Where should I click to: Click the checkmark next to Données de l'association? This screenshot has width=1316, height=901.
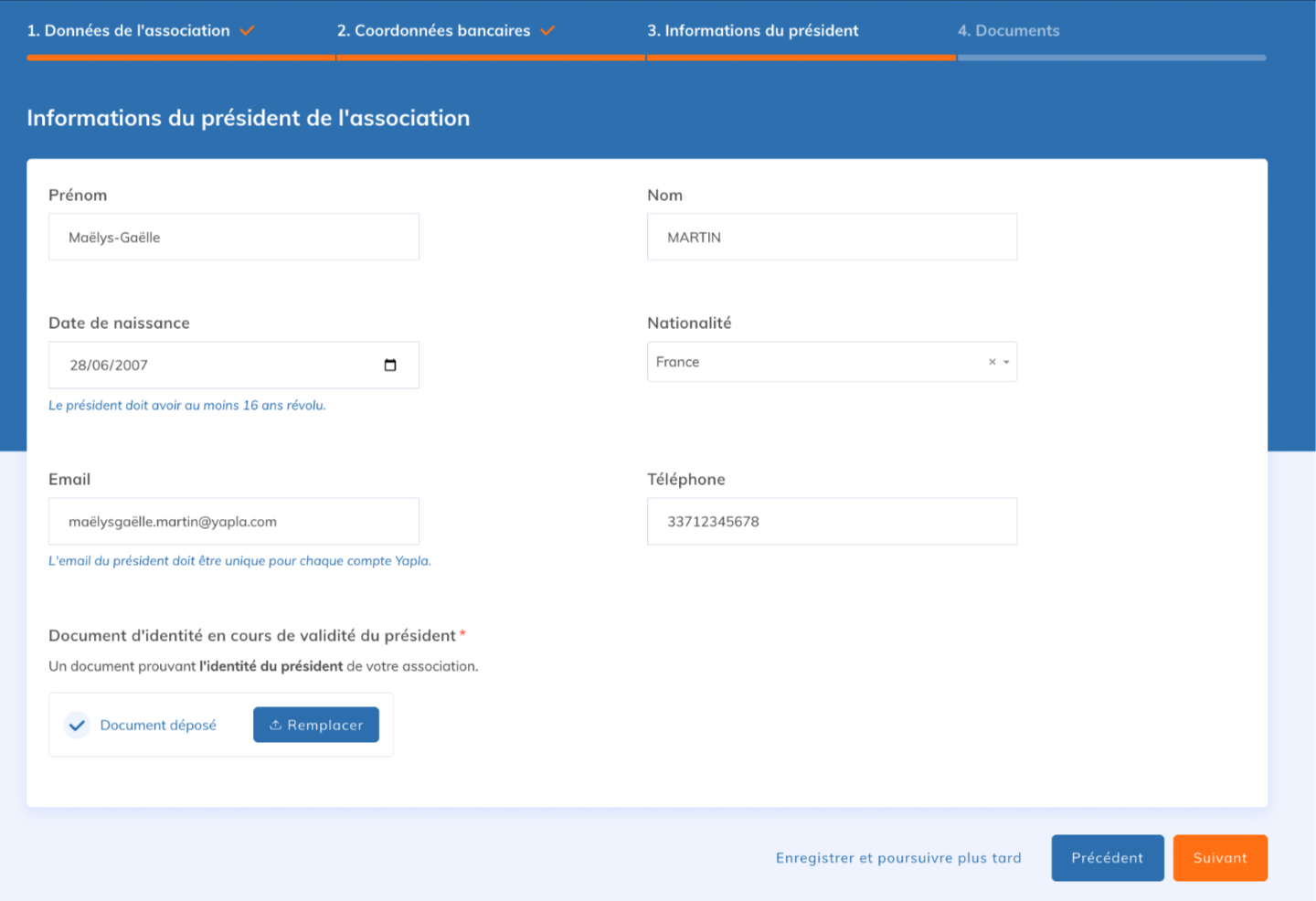point(247,31)
